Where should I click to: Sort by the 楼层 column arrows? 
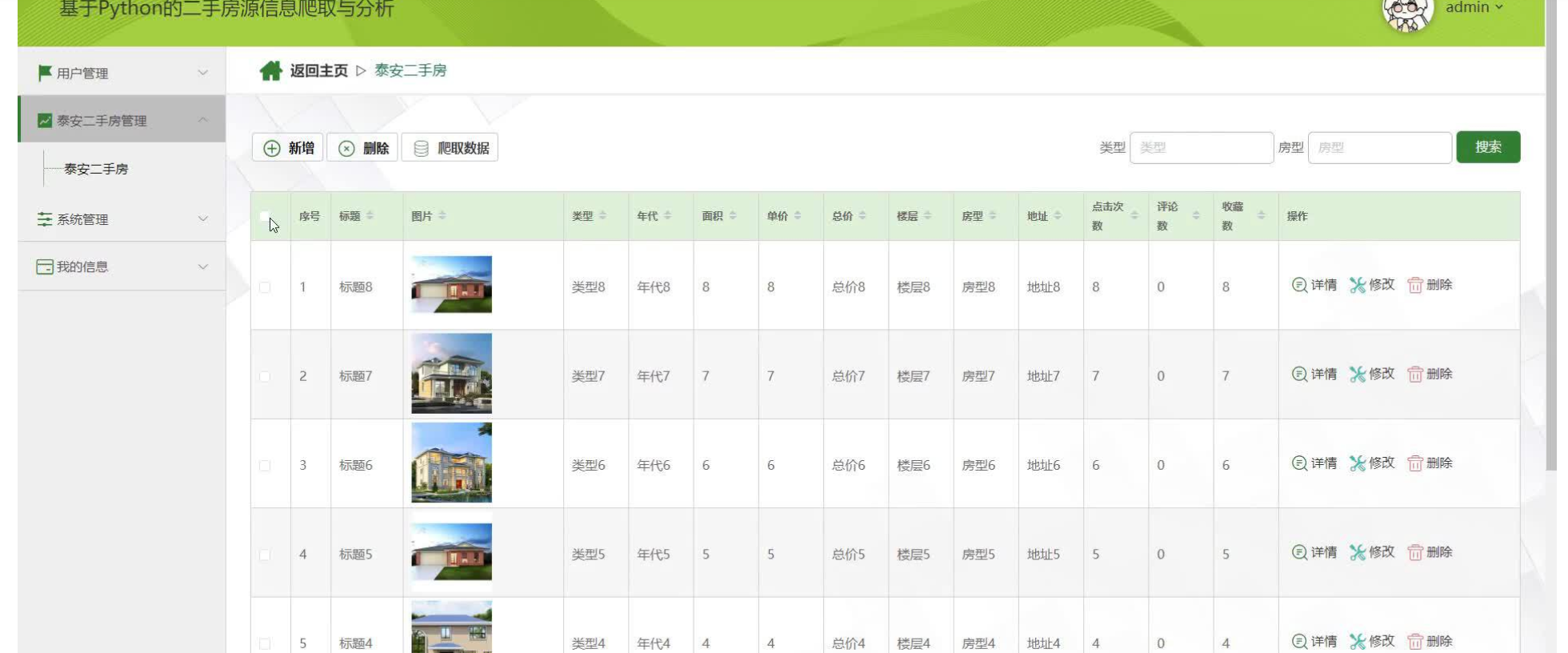[x=927, y=216]
